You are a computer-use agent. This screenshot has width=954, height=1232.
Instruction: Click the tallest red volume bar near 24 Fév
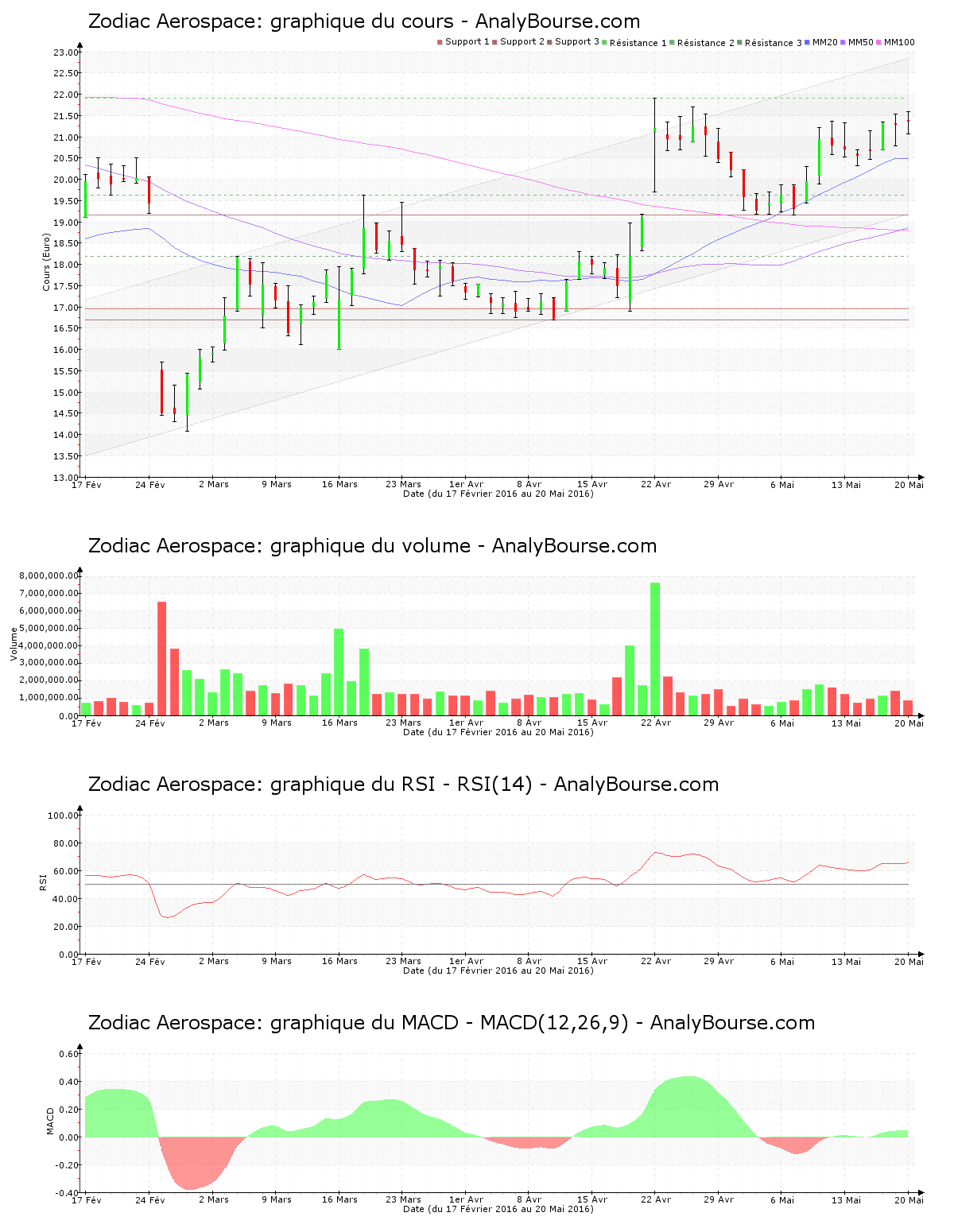coord(161,658)
